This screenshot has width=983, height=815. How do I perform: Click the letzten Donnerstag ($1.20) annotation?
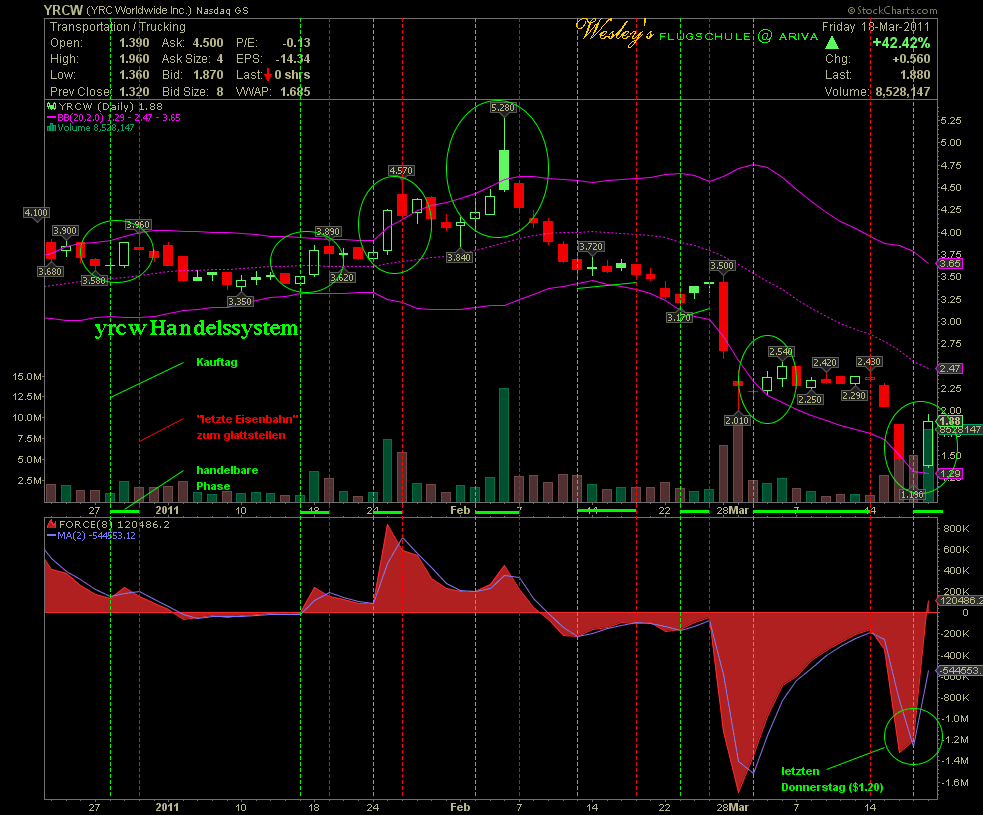(x=831, y=780)
